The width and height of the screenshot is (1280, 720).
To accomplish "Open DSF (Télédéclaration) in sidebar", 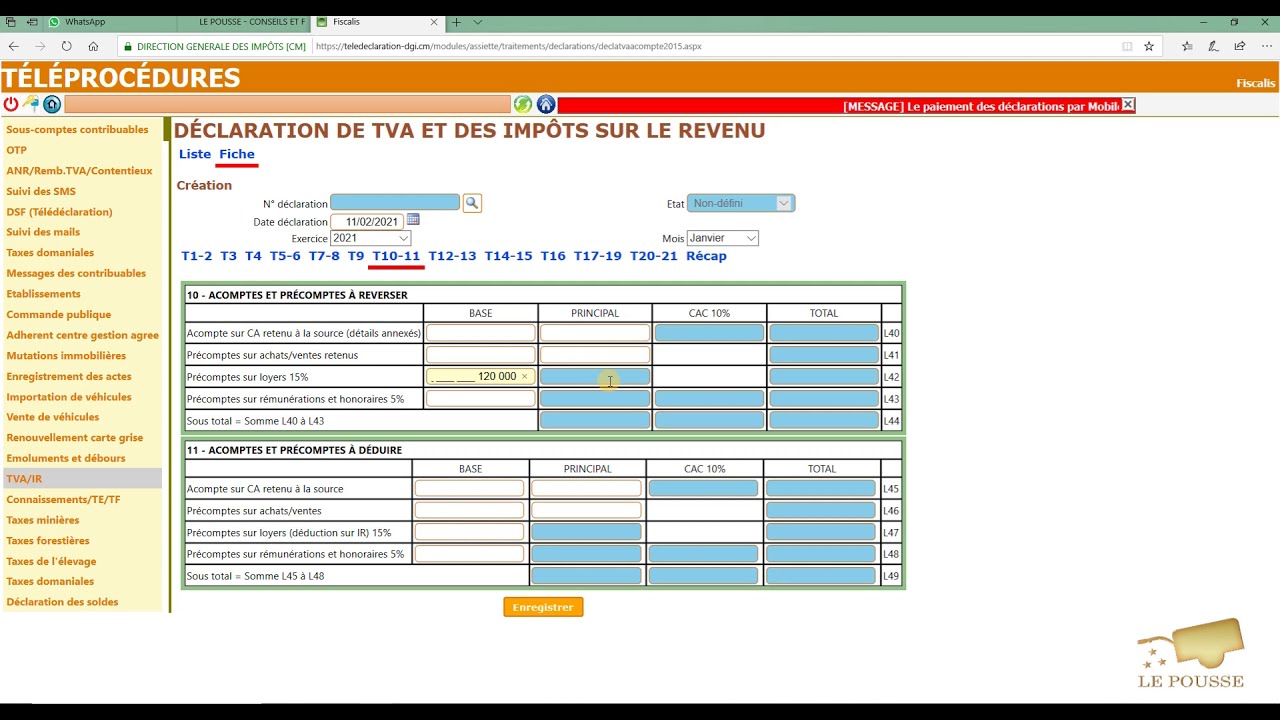I will pos(59,212).
